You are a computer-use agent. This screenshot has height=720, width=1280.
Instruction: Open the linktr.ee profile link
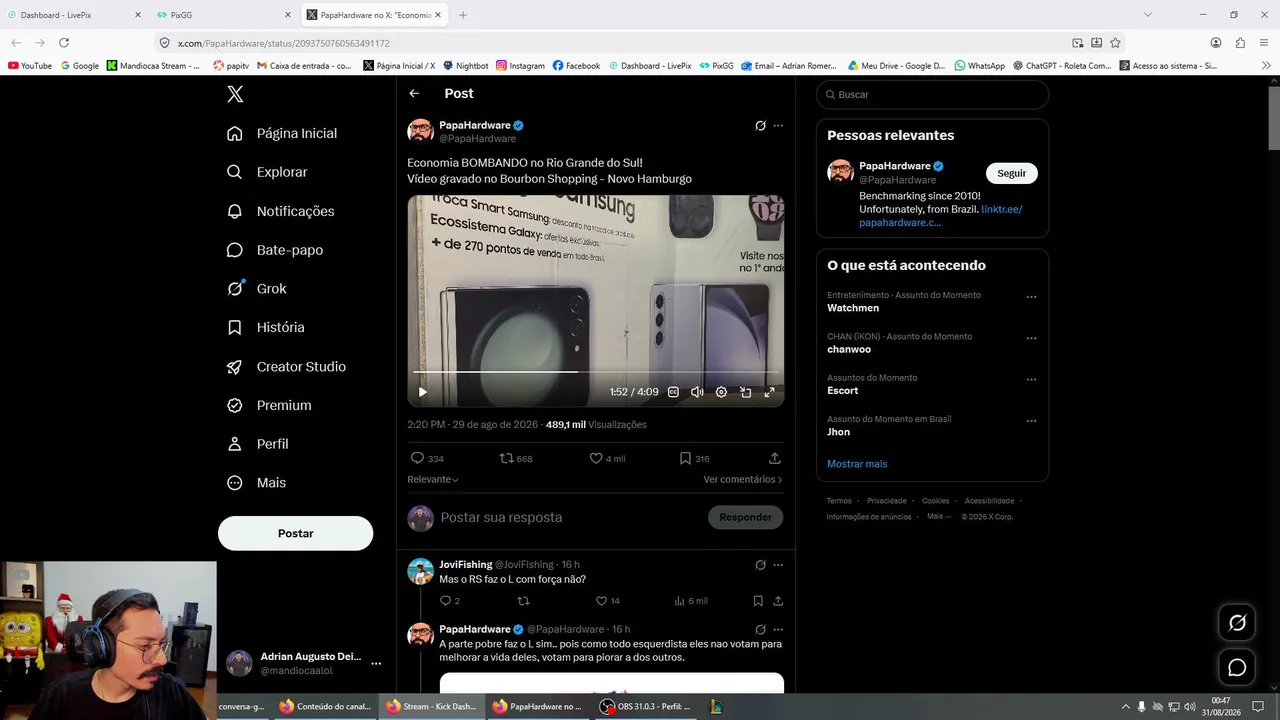(941, 216)
